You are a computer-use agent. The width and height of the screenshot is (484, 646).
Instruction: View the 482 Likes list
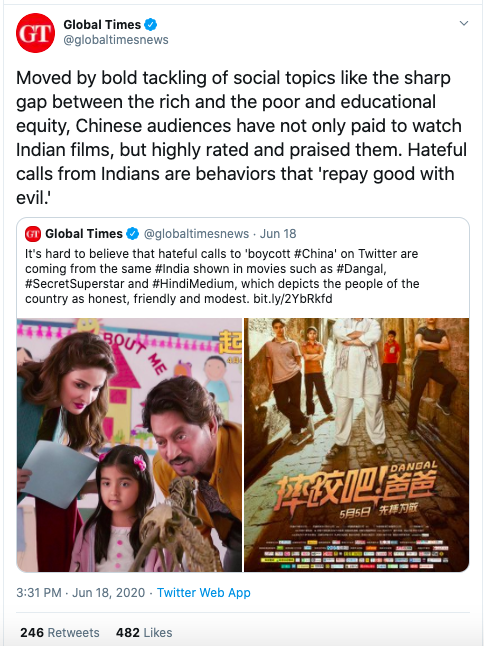click(144, 632)
